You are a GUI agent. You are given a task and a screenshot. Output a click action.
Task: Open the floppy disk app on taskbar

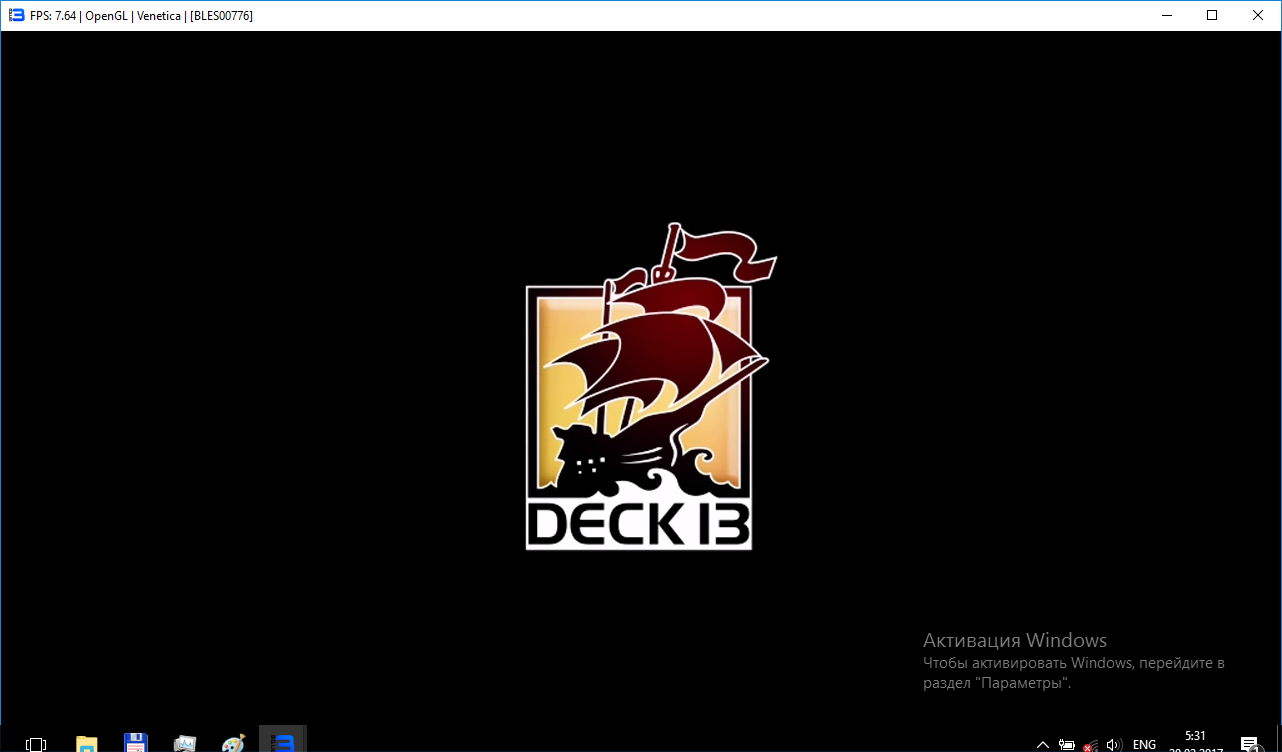136,744
